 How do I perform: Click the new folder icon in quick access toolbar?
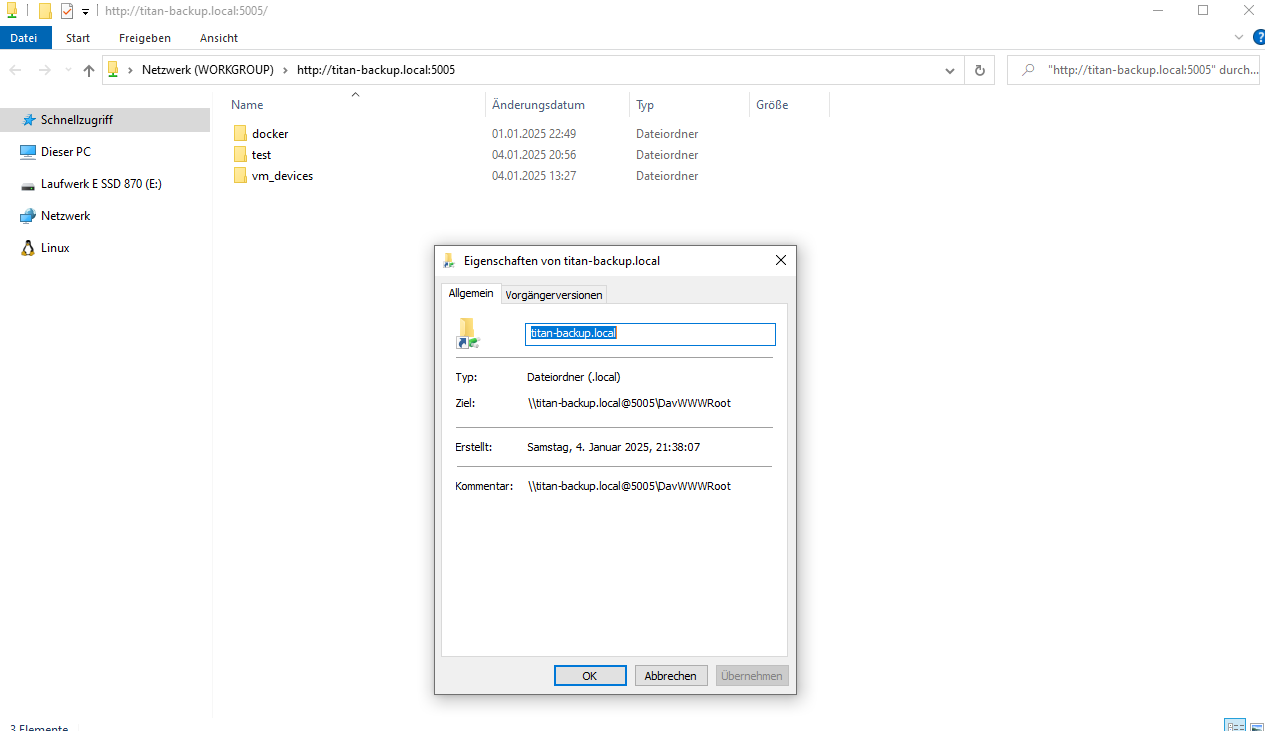coord(45,11)
